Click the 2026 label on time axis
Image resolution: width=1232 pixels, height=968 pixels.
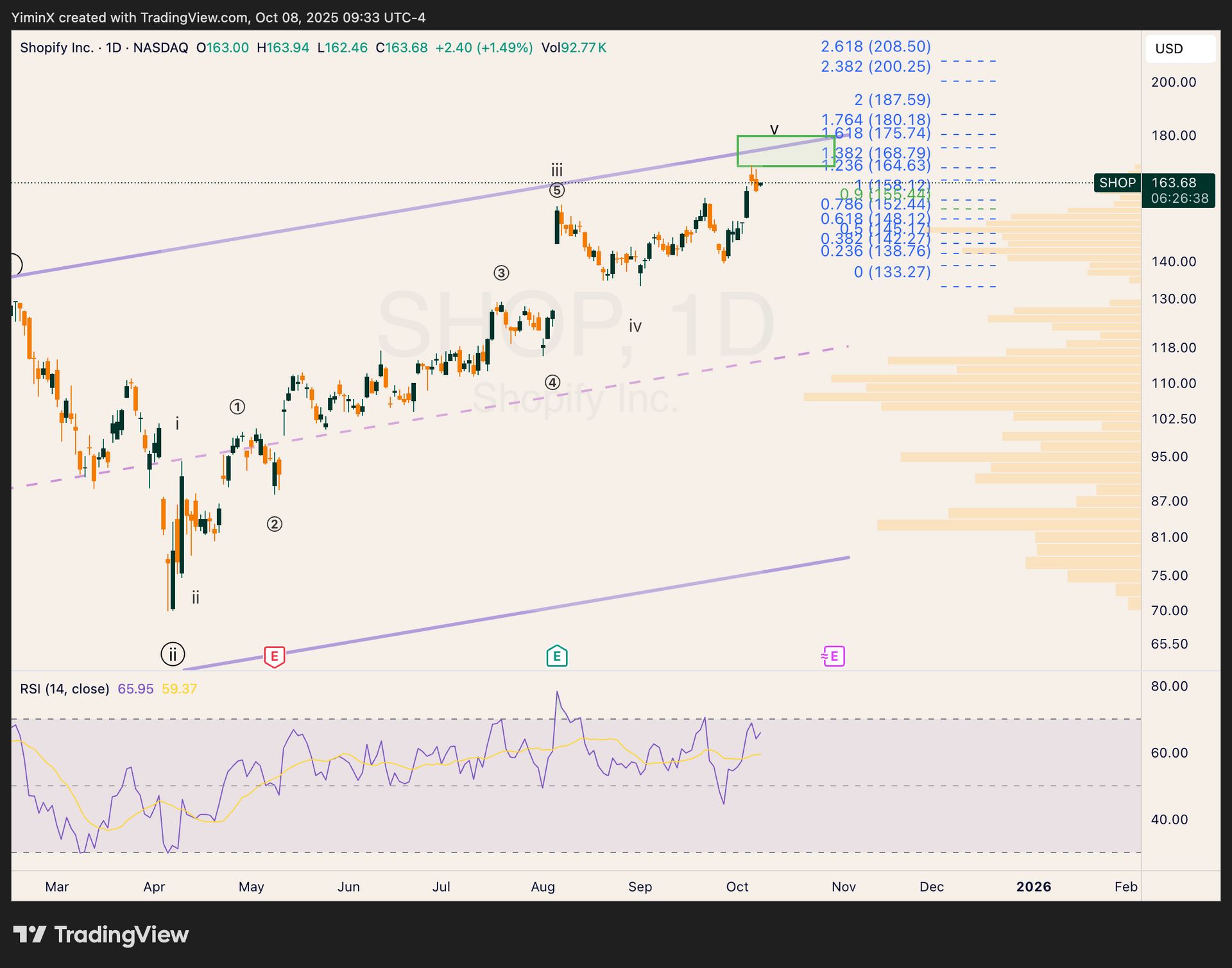point(1033,887)
